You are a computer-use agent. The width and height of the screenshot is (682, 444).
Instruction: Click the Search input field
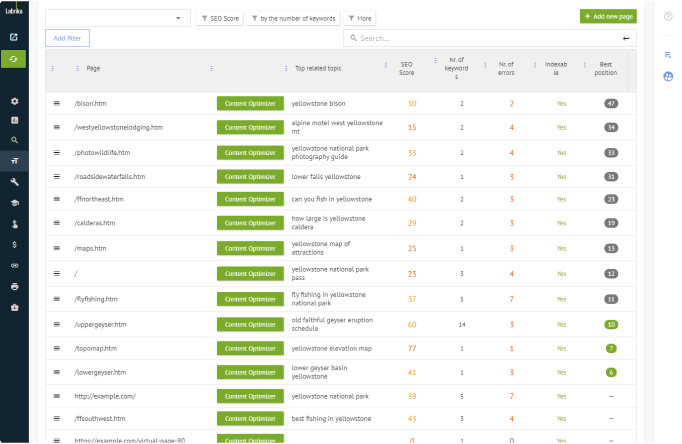click(485, 38)
